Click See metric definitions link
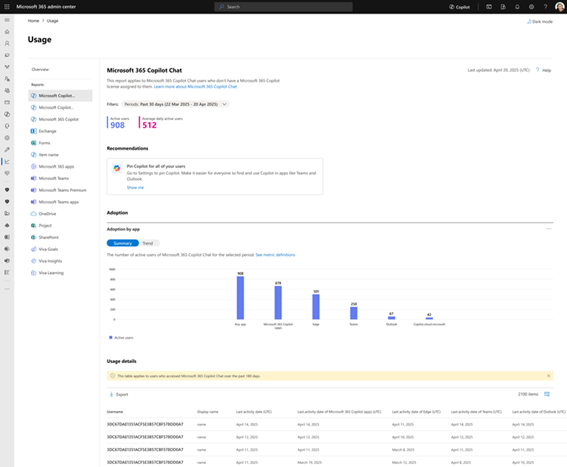This screenshot has height=467, width=567. click(275, 255)
